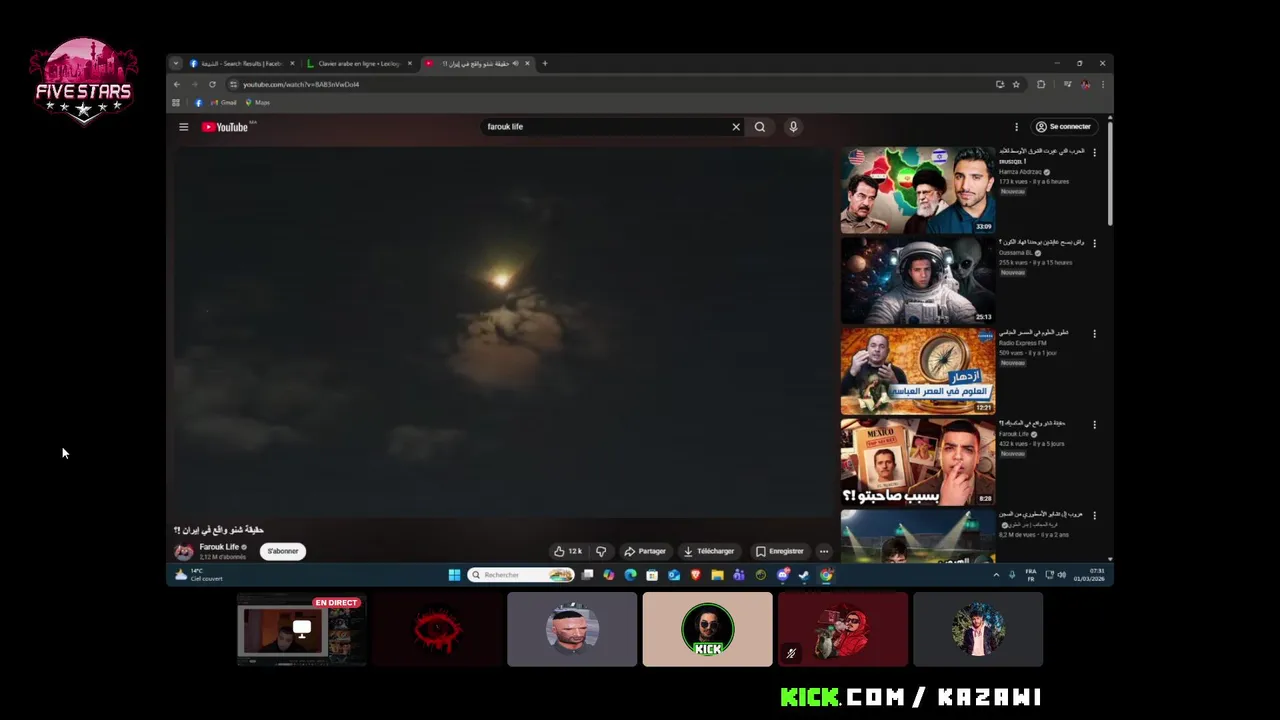Clear the search box with the X icon
The width and height of the screenshot is (1280, 720).
point(736,127)
